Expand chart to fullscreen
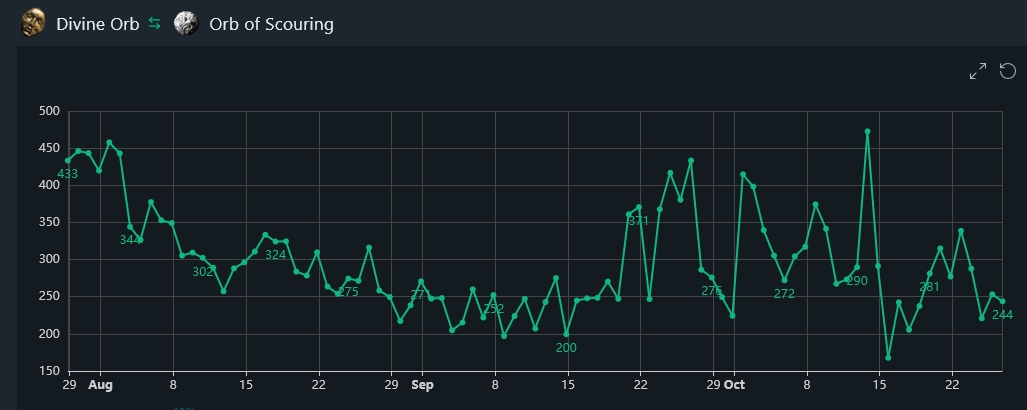The width and height of the screenshot is (1027, 410). click(978, 71)
